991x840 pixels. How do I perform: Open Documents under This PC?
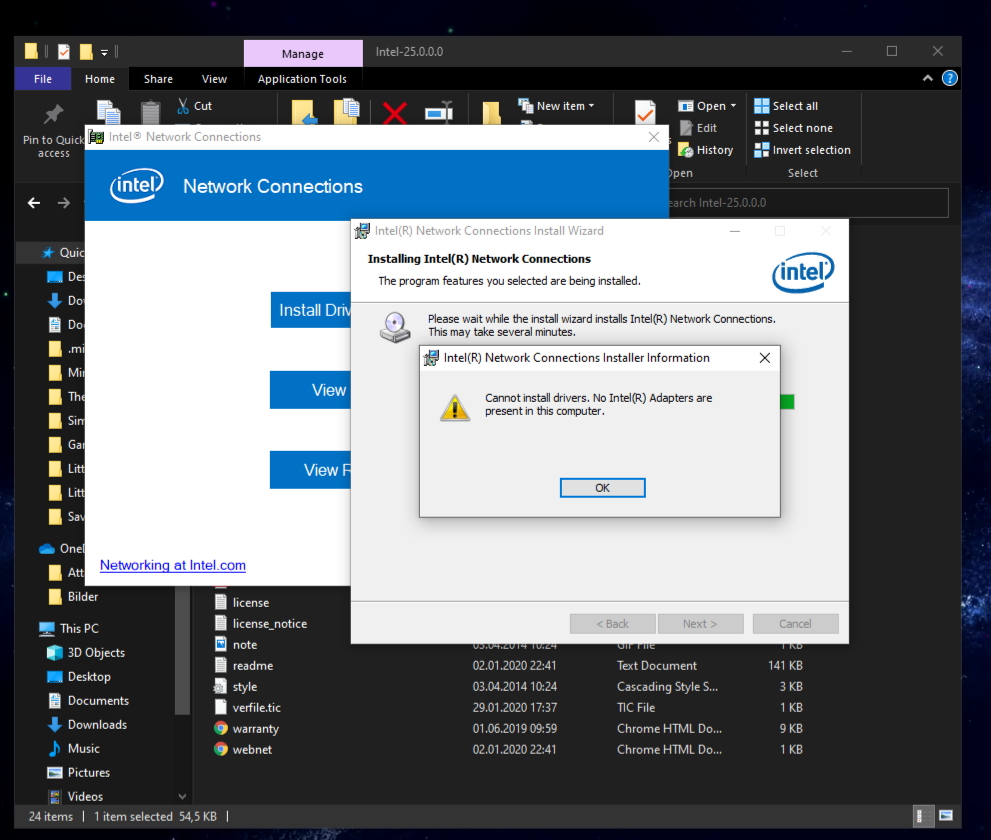pos(88,701)
